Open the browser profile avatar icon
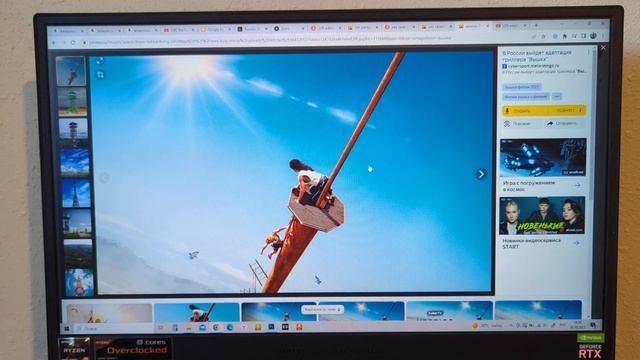 tap(593, 36)
